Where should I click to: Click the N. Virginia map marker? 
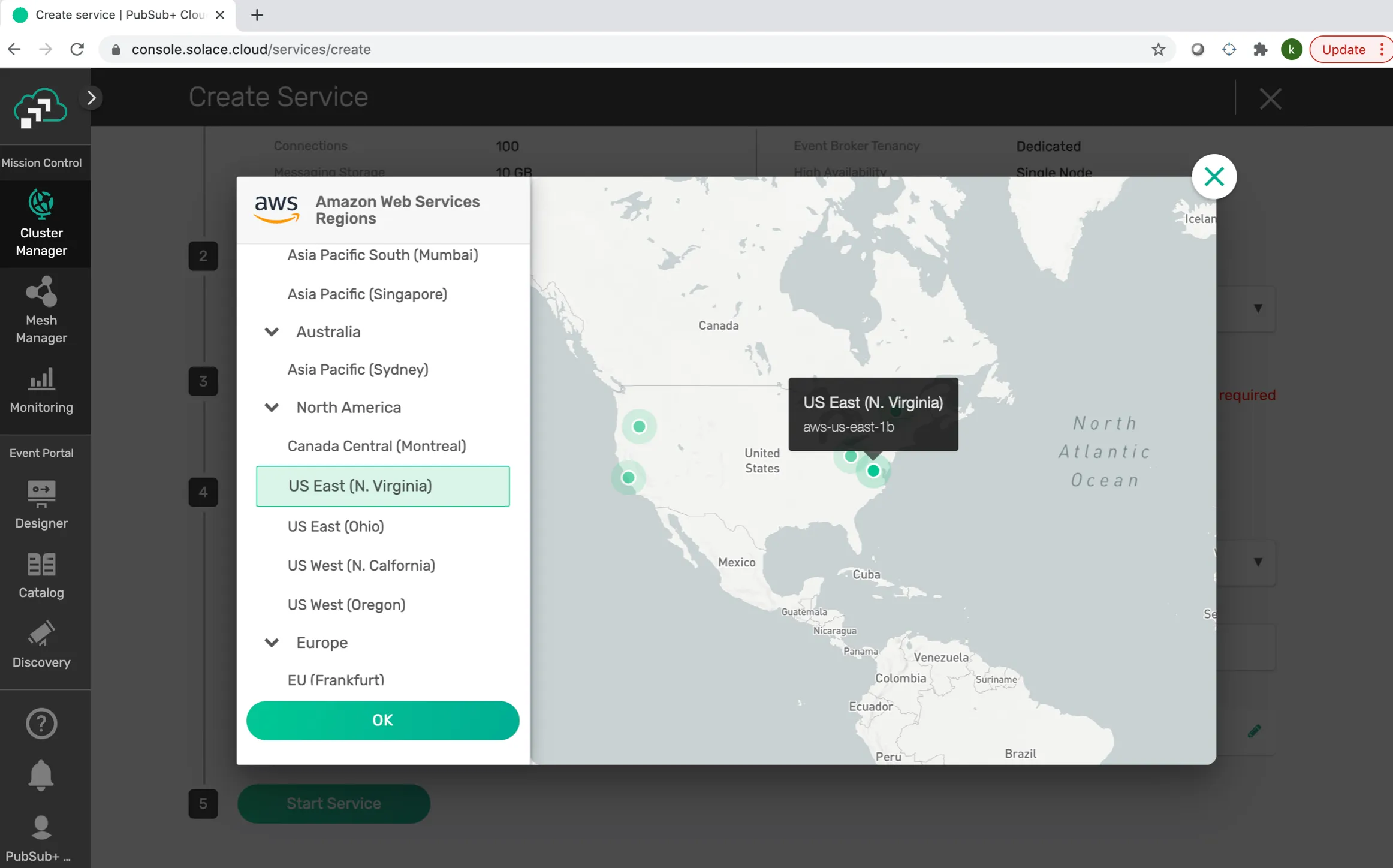[873, 471]
